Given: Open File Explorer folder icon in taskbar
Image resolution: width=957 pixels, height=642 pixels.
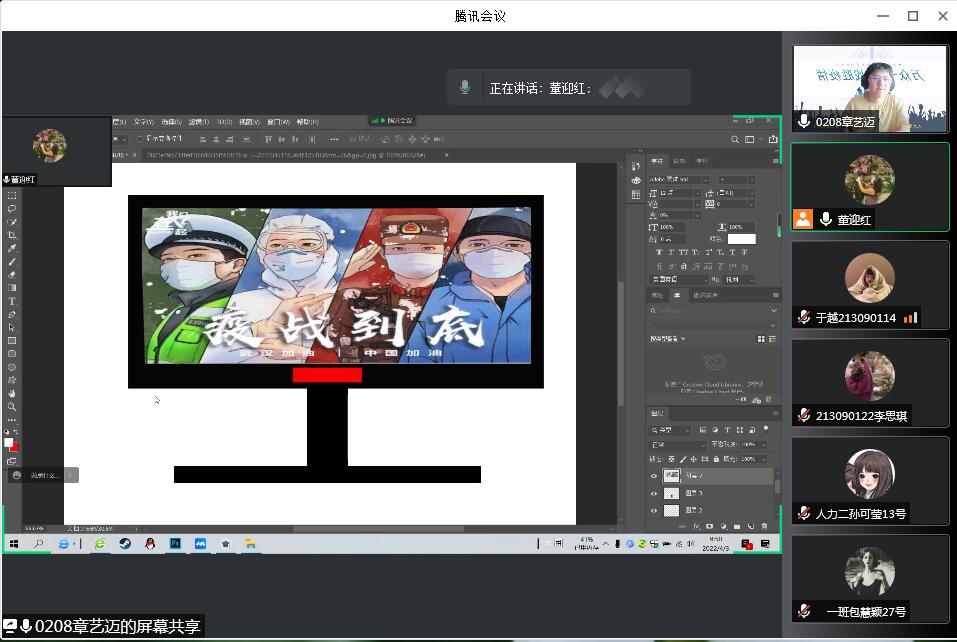Looking at the screenshot, I should coord(250,544).
